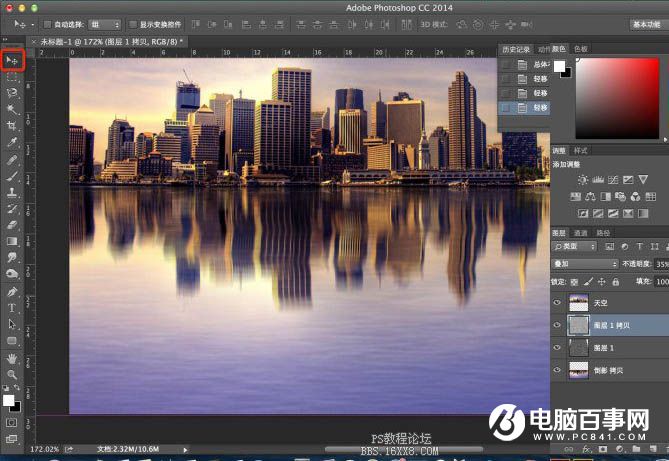Select the Eyedropper tool
The height and width of the screenshot is (461, 669).
(x=12, y=142)
